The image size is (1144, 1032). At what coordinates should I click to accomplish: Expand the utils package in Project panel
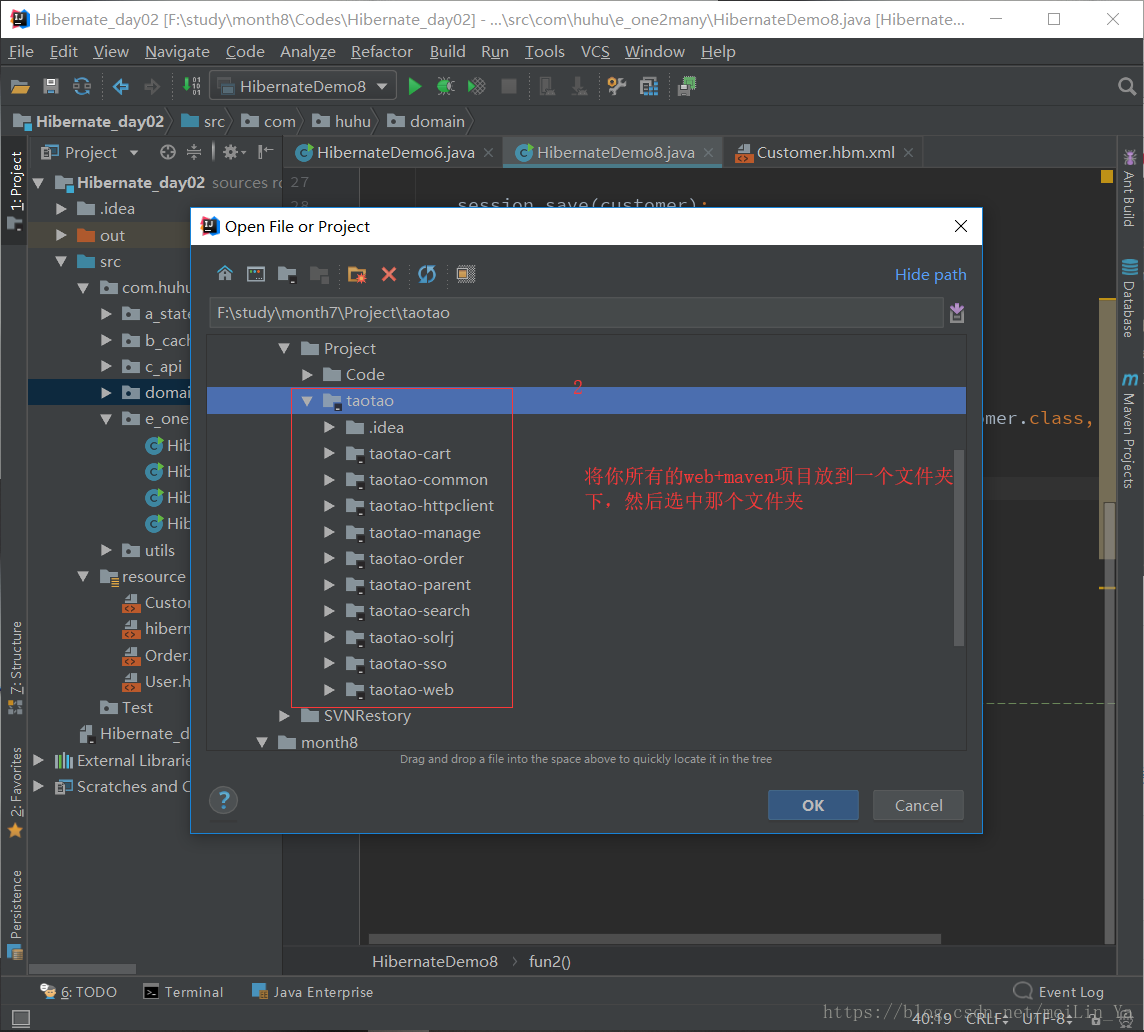tap(107, 550)
